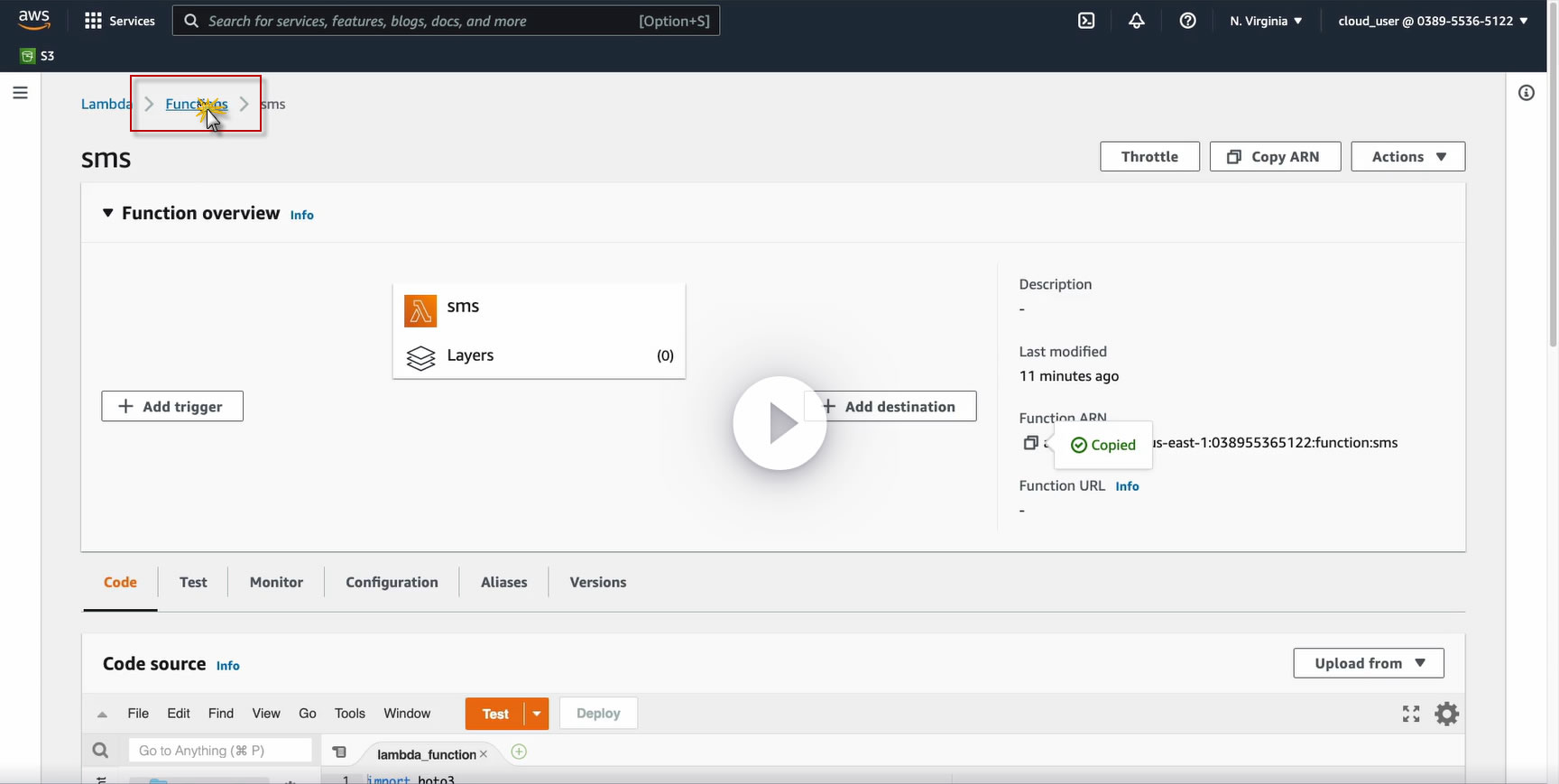Switch to the Versions tab

click(x=598, y=583)
